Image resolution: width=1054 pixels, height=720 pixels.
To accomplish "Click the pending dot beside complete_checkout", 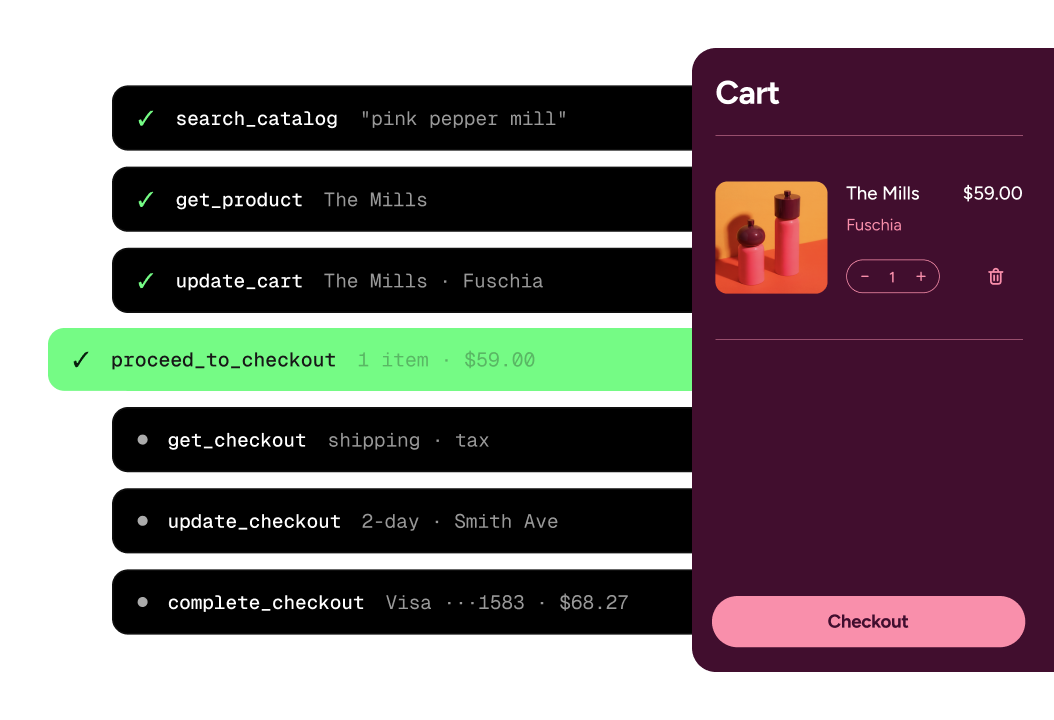I will coord(143,602).
